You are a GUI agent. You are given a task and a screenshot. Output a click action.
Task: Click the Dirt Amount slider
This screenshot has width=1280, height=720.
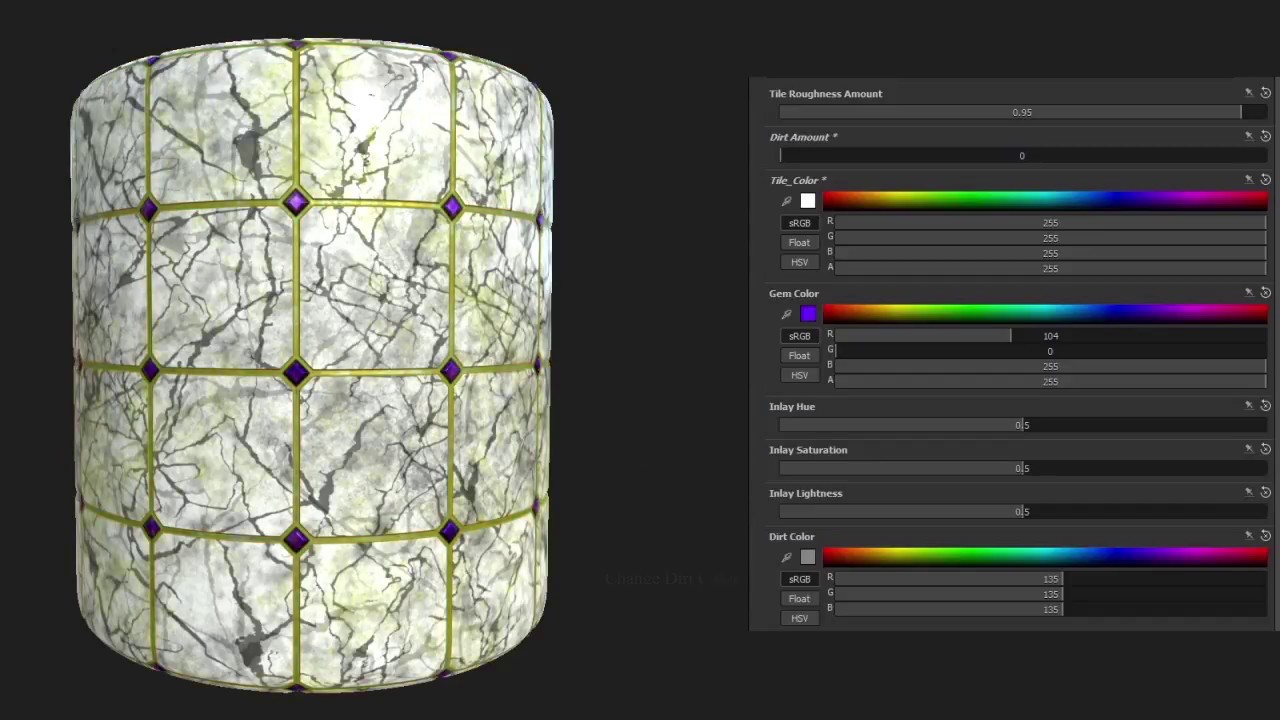pos(1022,155)
